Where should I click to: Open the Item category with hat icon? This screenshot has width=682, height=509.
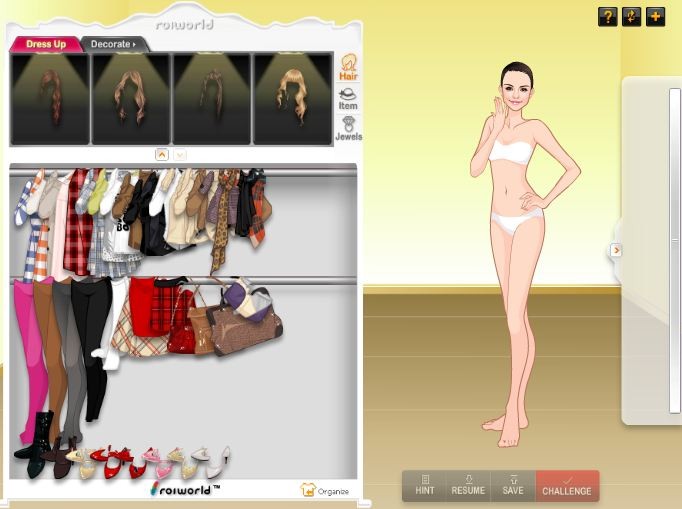348,98
